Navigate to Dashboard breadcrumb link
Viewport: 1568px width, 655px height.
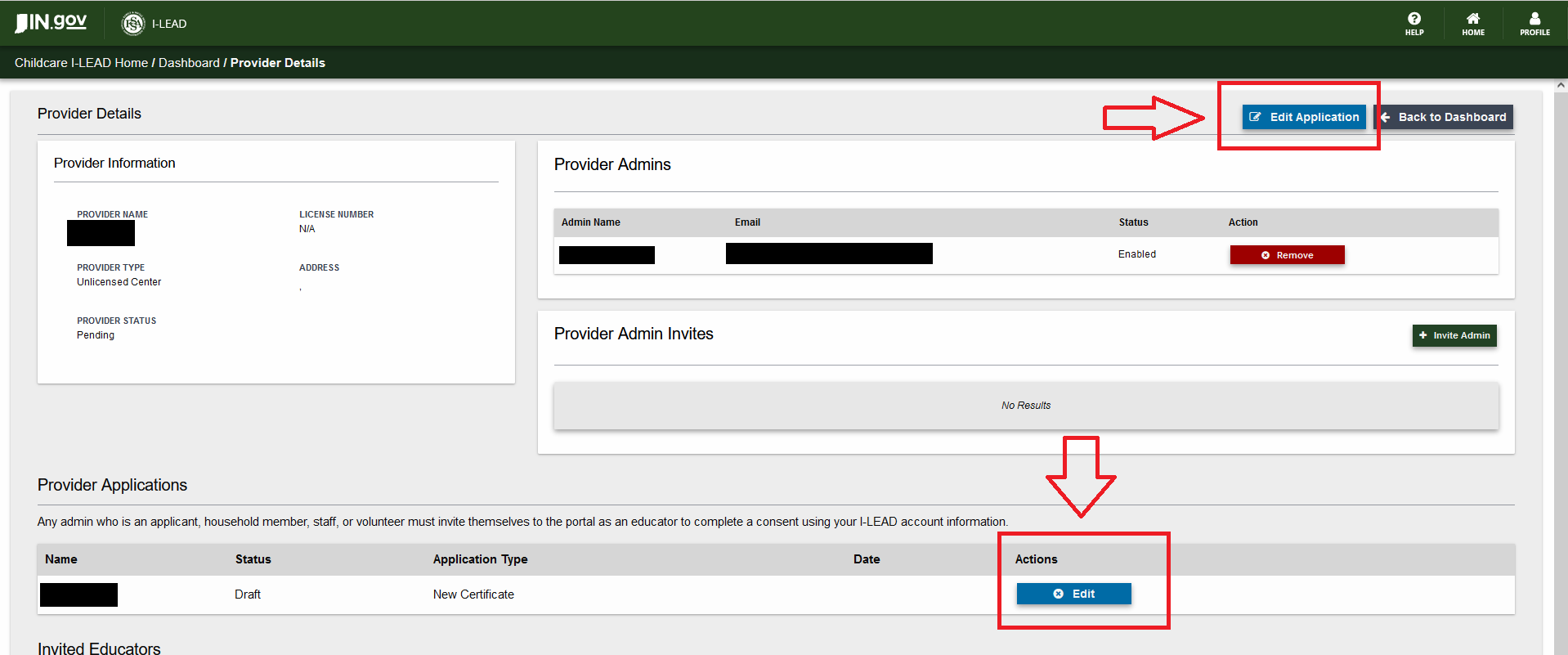pos(189,63)
